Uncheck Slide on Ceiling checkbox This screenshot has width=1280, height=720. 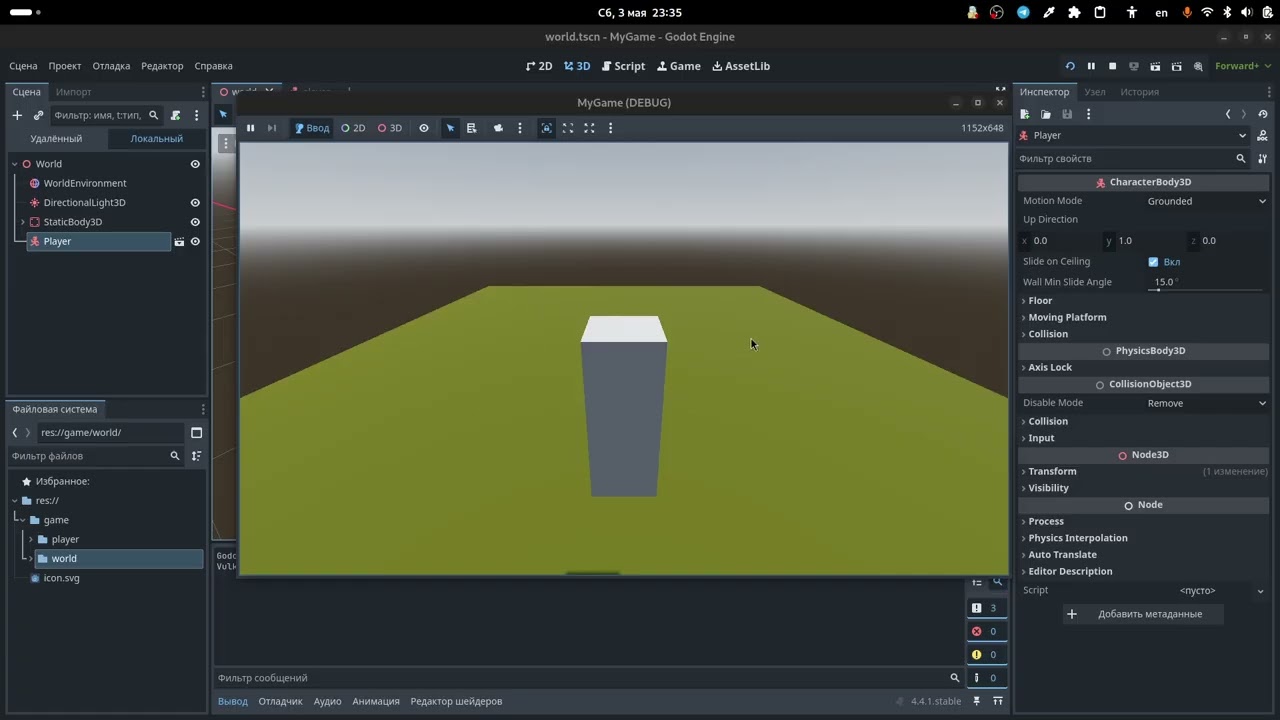1153,262
